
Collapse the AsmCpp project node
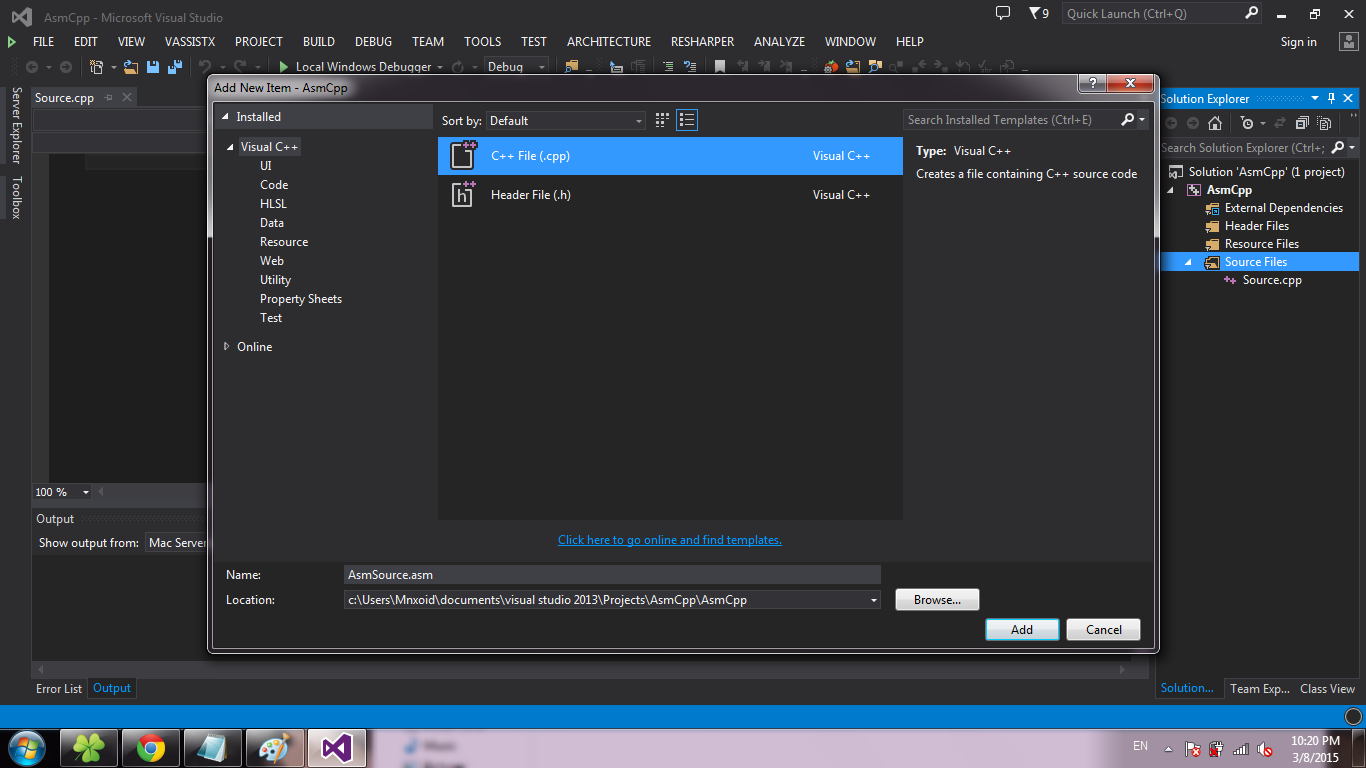click(1171, 190)
